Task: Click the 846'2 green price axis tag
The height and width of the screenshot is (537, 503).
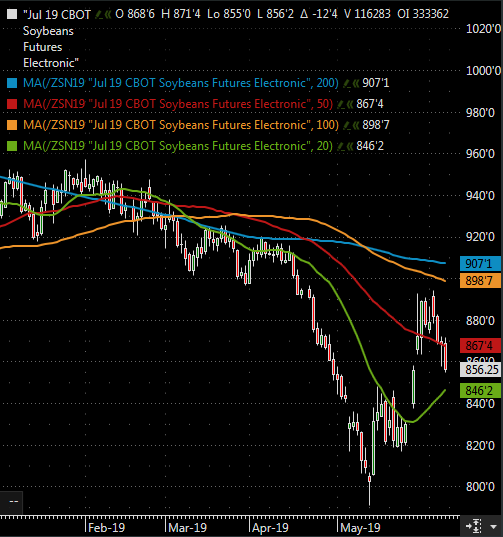Action: [x=480, y=390]
